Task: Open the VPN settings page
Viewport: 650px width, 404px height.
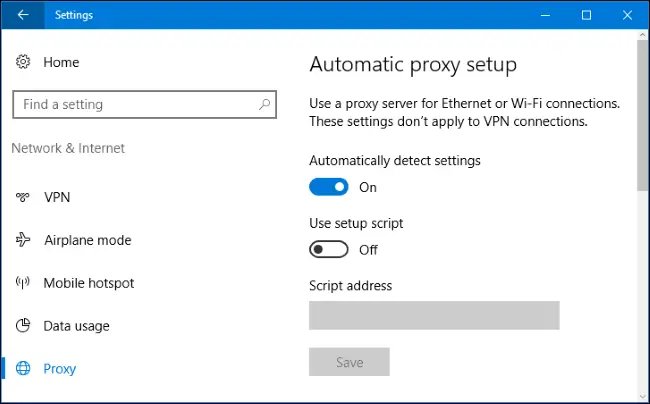Action: coord(57,197)
